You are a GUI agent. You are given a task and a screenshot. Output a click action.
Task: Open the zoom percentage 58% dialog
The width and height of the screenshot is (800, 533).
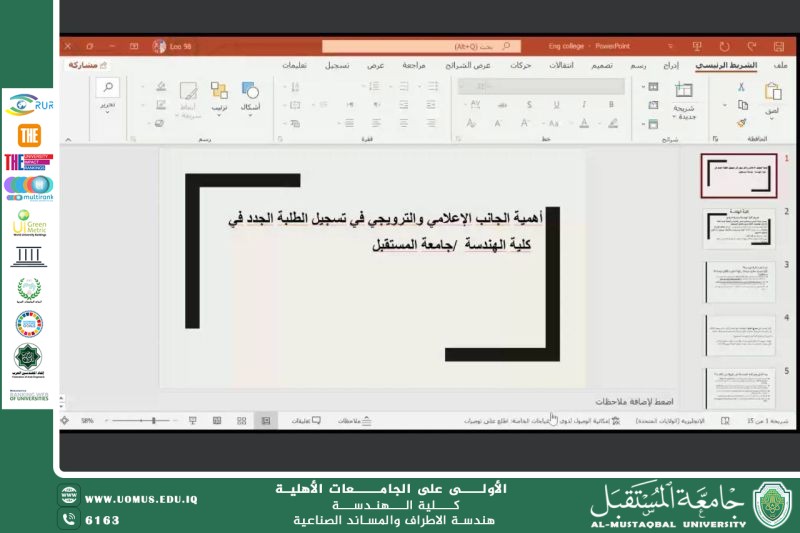click(88, 421)
